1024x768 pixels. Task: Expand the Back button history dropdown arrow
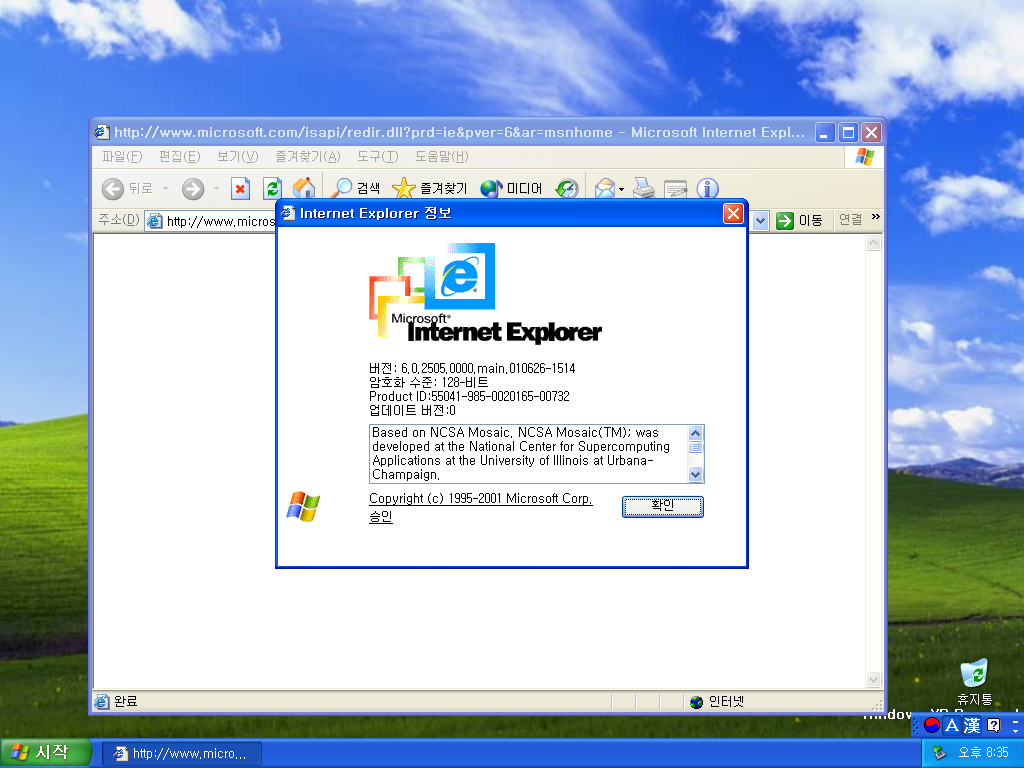(165, 189)
